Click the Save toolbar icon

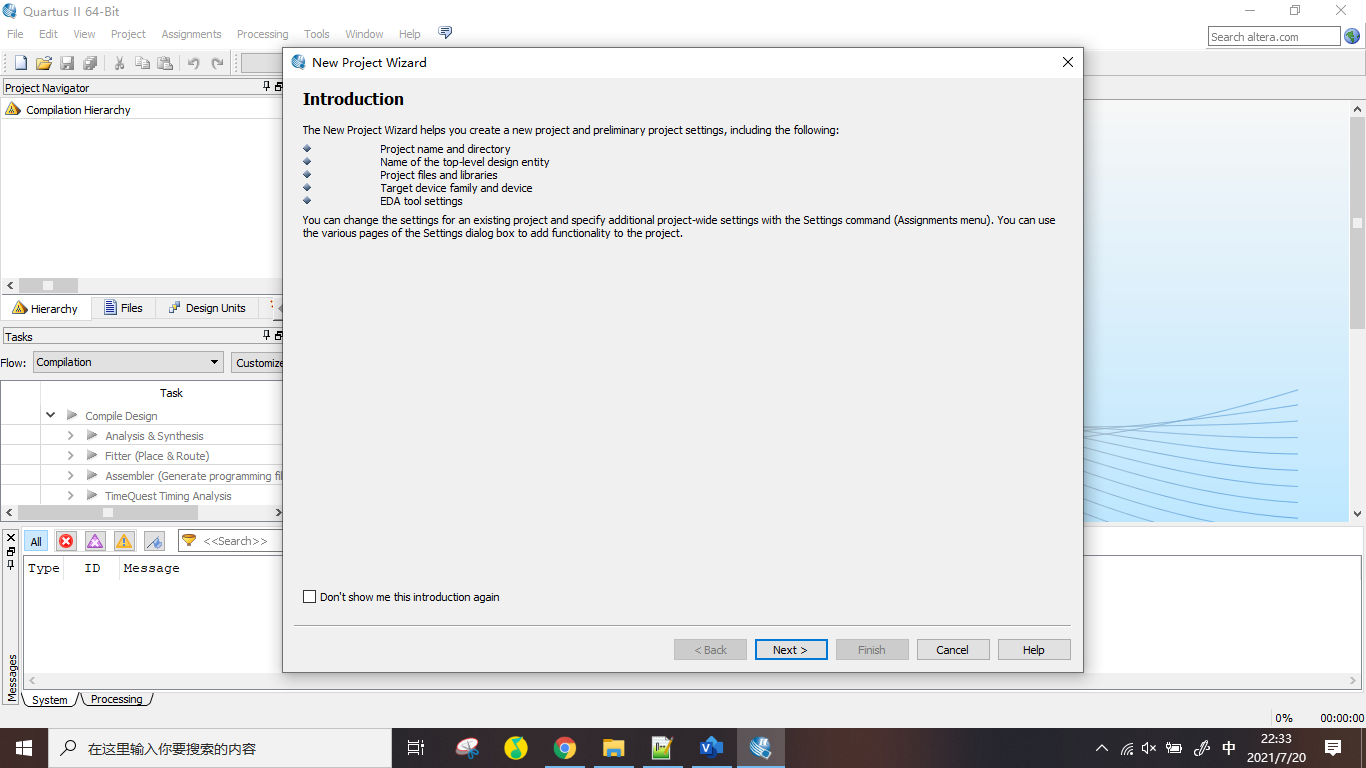pos(67,63)
